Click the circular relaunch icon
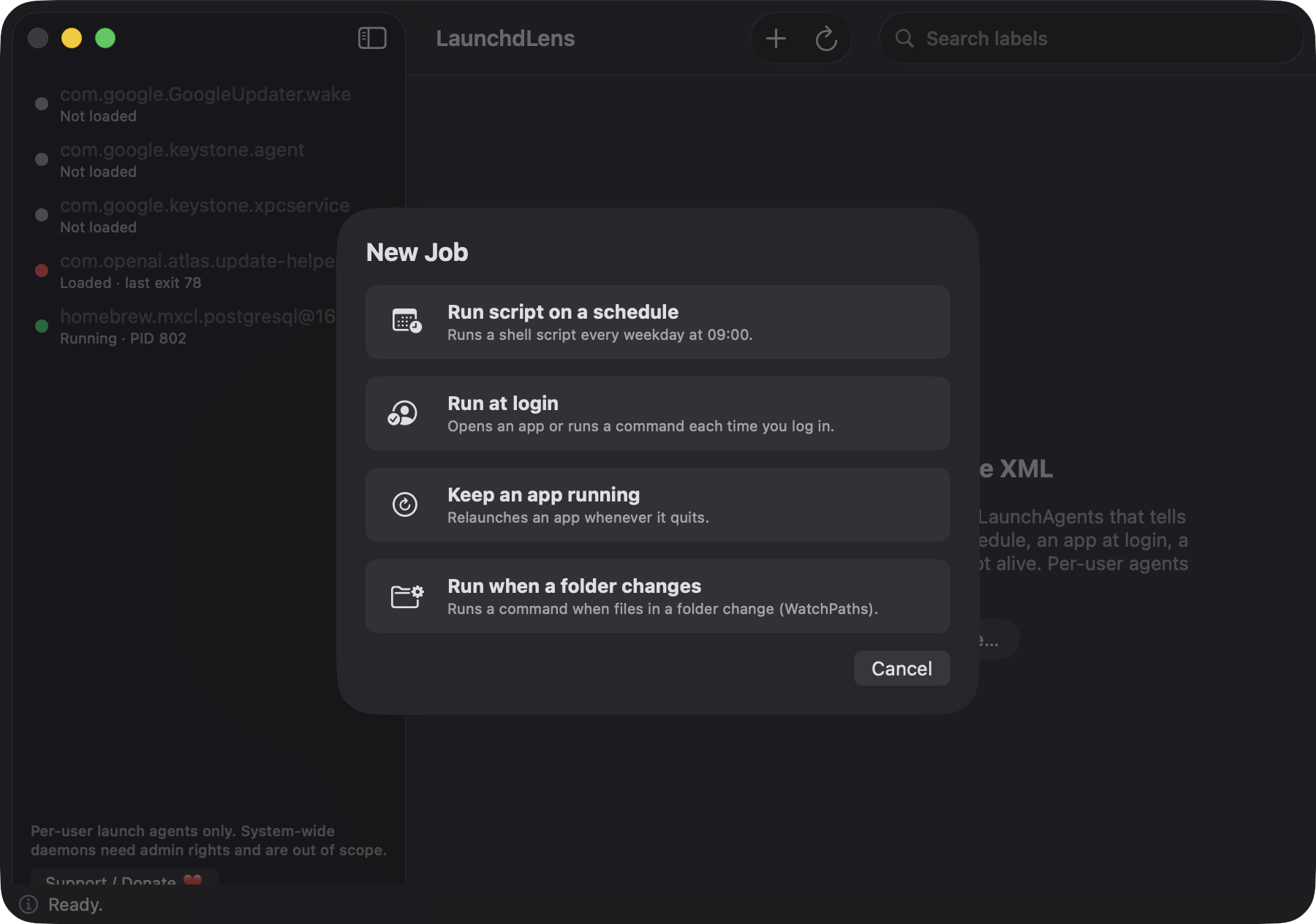 (405, 504)
